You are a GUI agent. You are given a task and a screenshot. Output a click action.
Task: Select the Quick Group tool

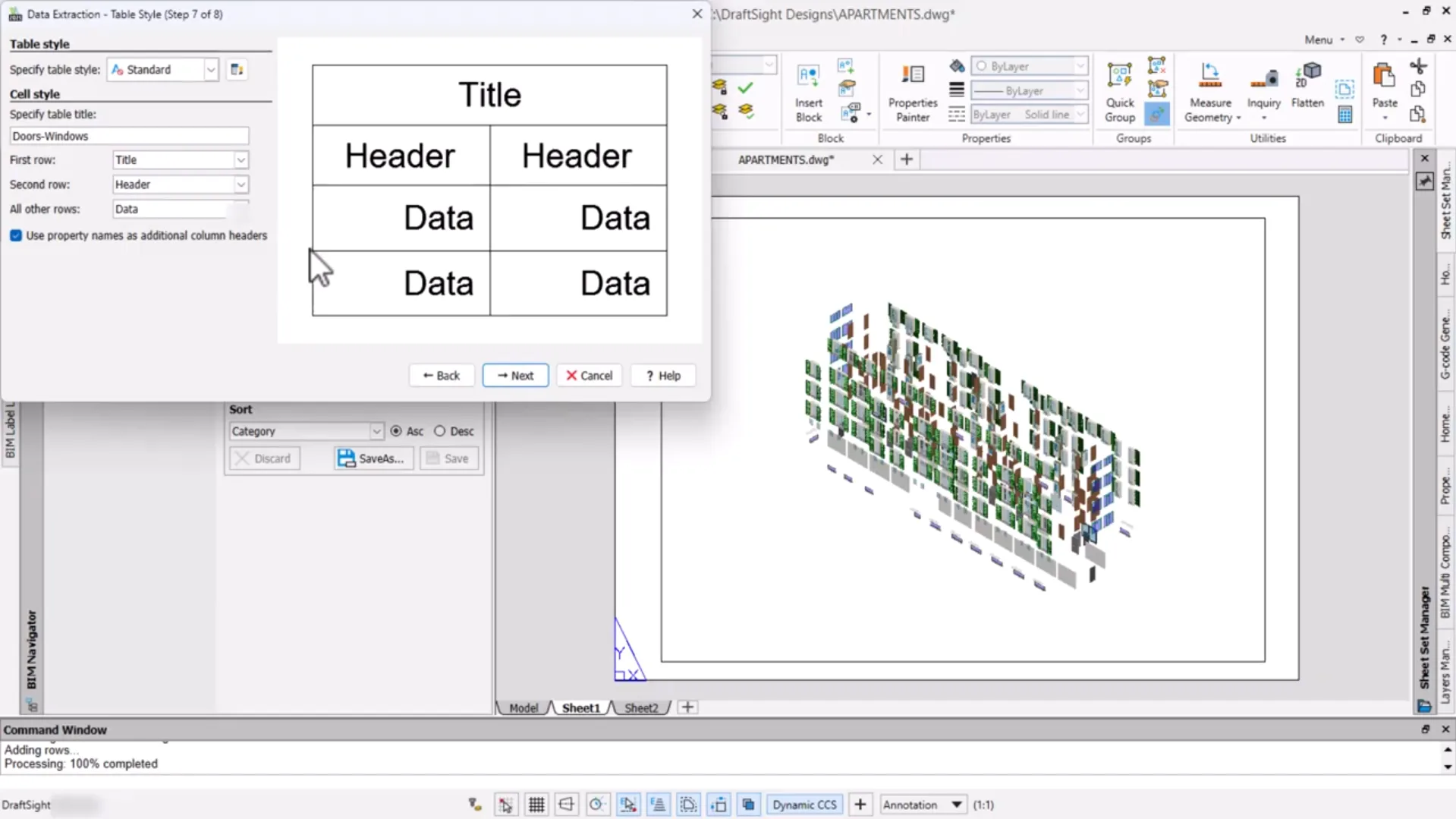click(x=1119, y=77)
